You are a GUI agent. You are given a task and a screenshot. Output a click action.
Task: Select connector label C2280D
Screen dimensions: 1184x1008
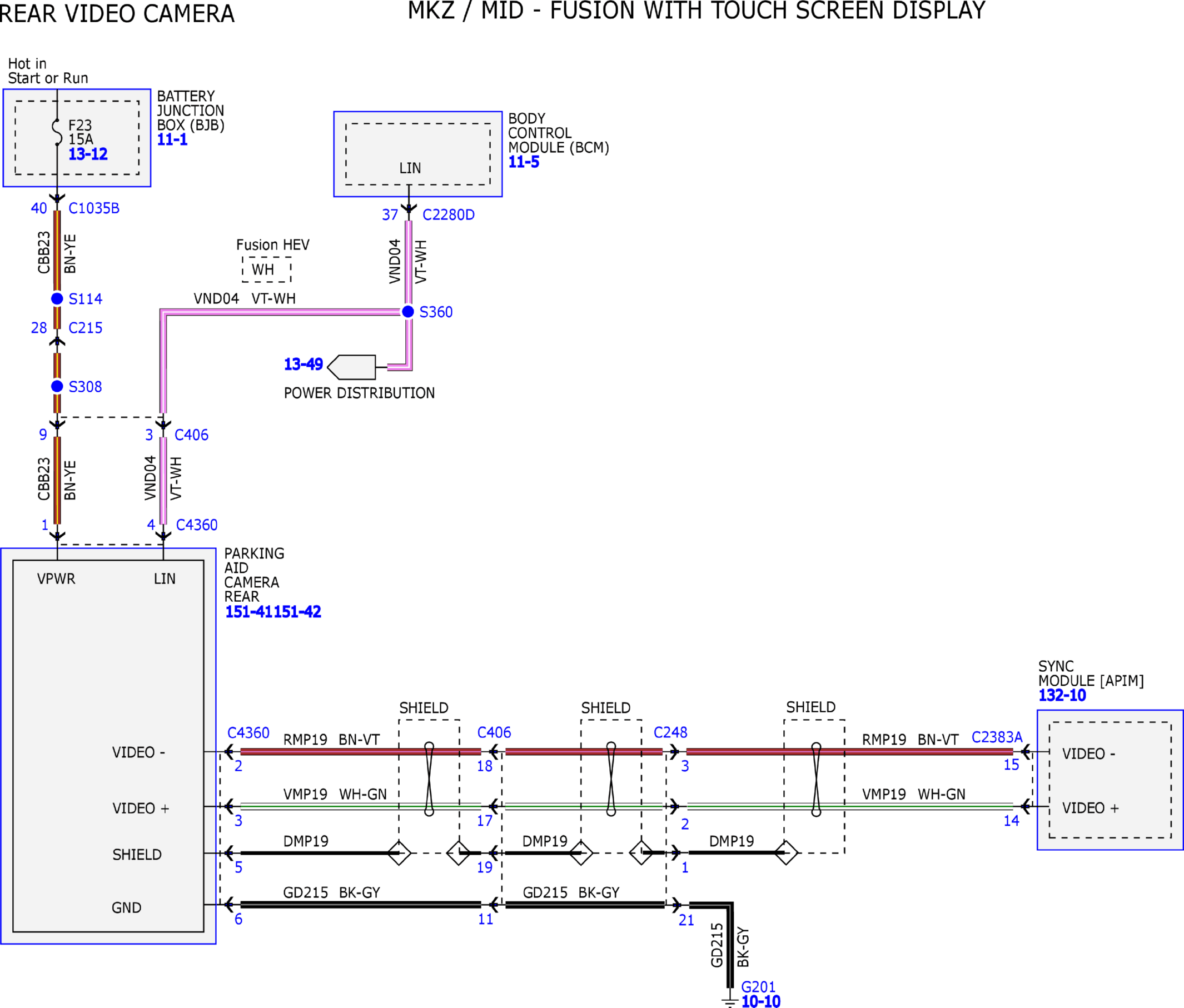click(449, 214)
